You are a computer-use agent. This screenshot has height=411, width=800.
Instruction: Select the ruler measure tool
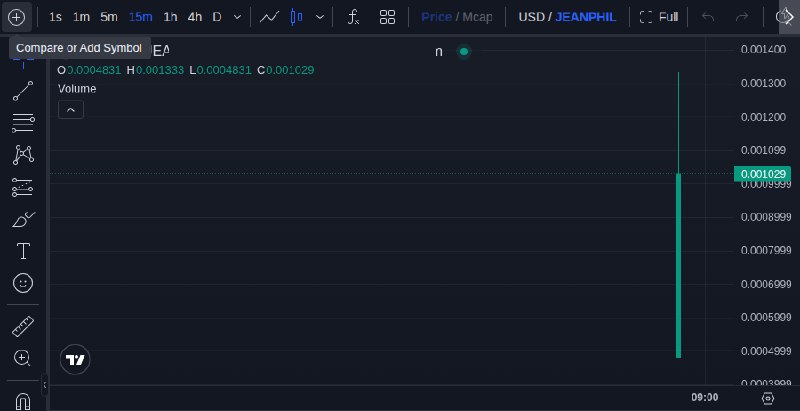coord(23,326)
